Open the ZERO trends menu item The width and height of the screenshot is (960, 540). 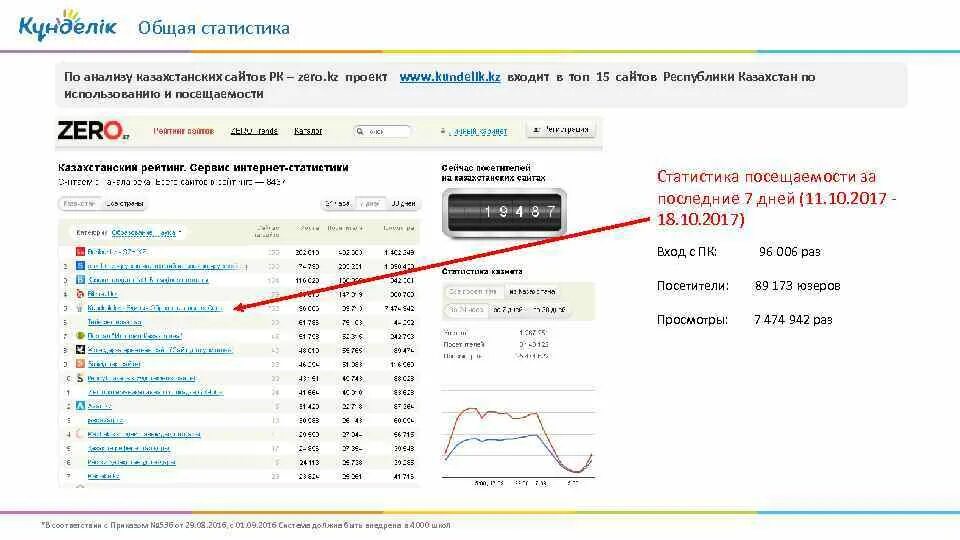point(254,131)
